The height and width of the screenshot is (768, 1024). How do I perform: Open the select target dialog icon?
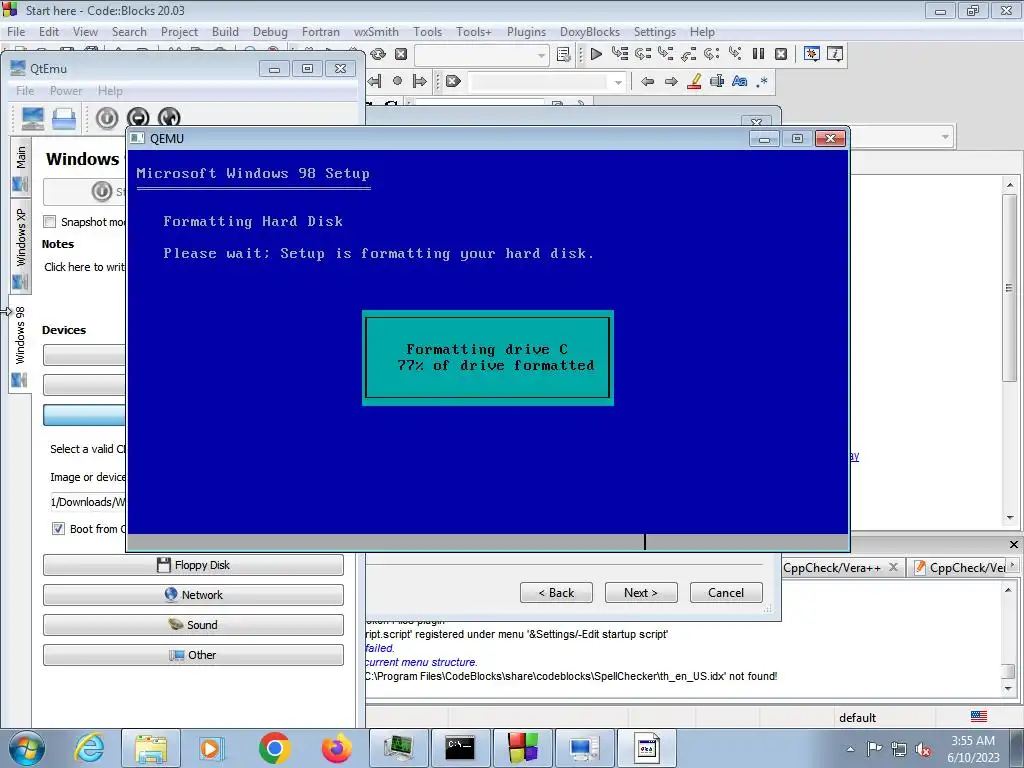click(564, 54)
